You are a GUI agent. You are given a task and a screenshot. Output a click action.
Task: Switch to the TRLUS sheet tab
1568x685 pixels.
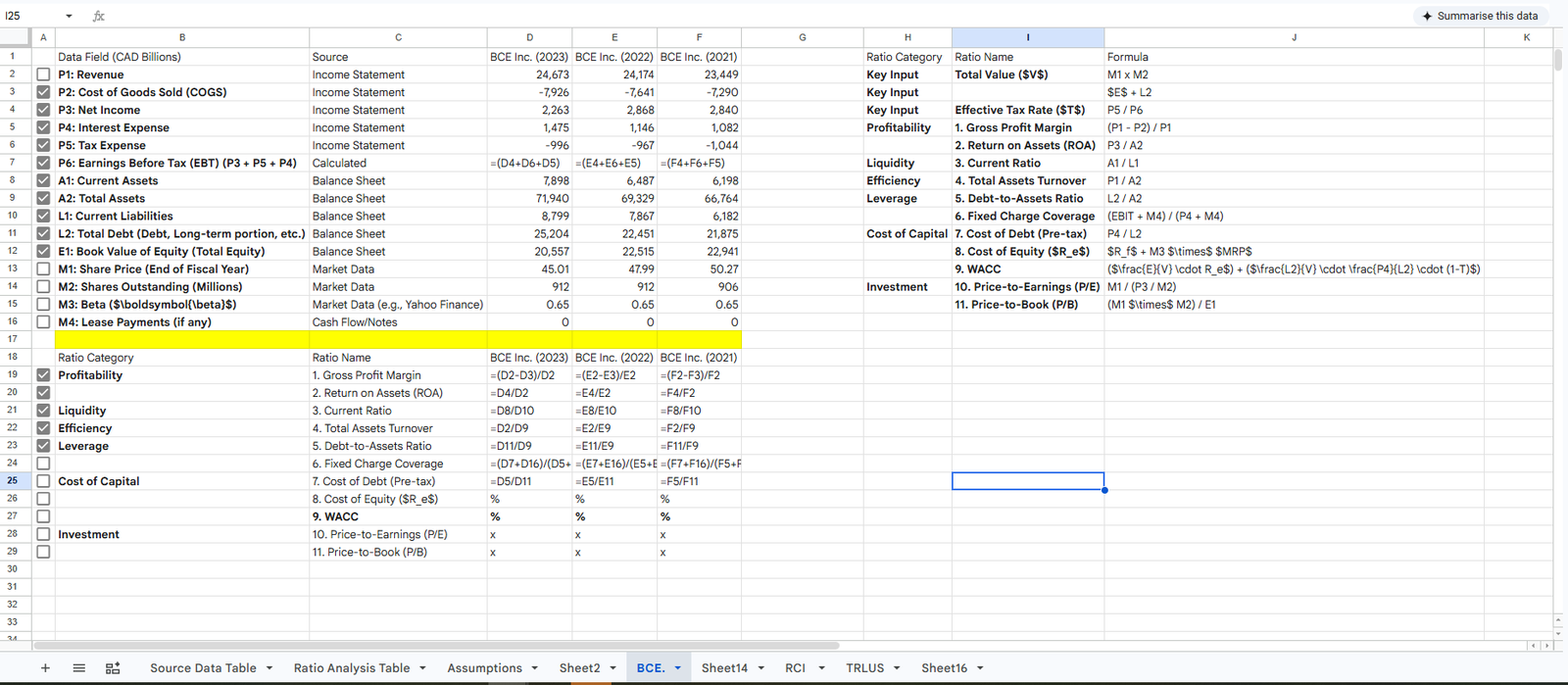[x=864, y=667]
